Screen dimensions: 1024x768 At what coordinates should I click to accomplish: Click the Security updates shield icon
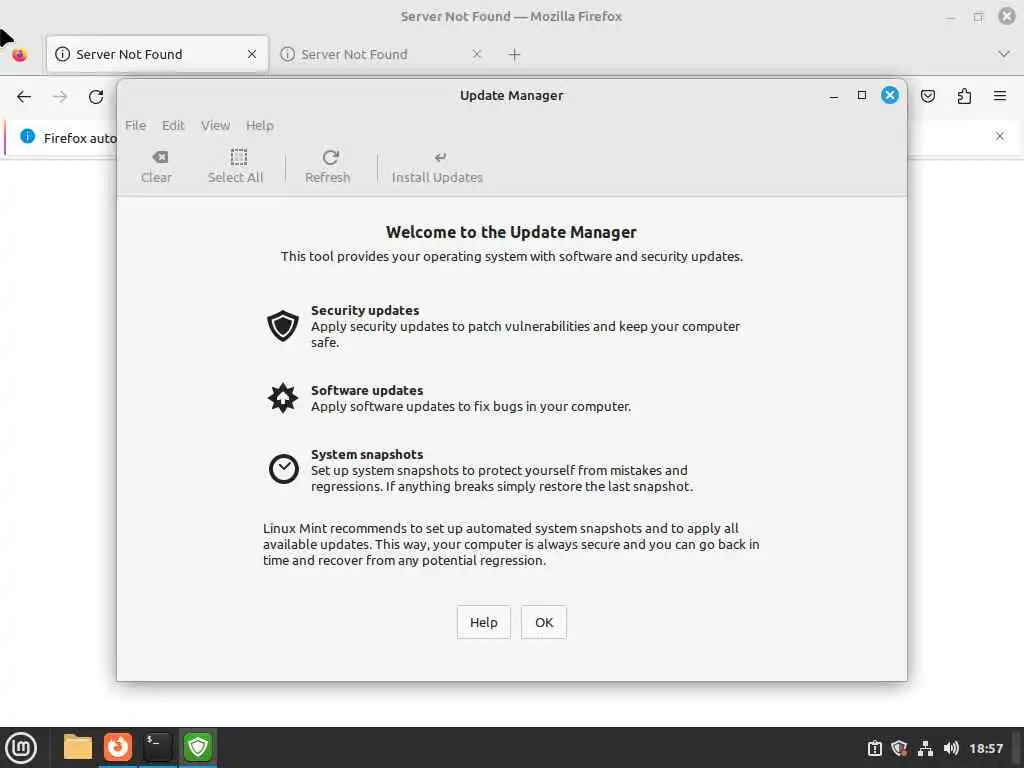point(283,325)
